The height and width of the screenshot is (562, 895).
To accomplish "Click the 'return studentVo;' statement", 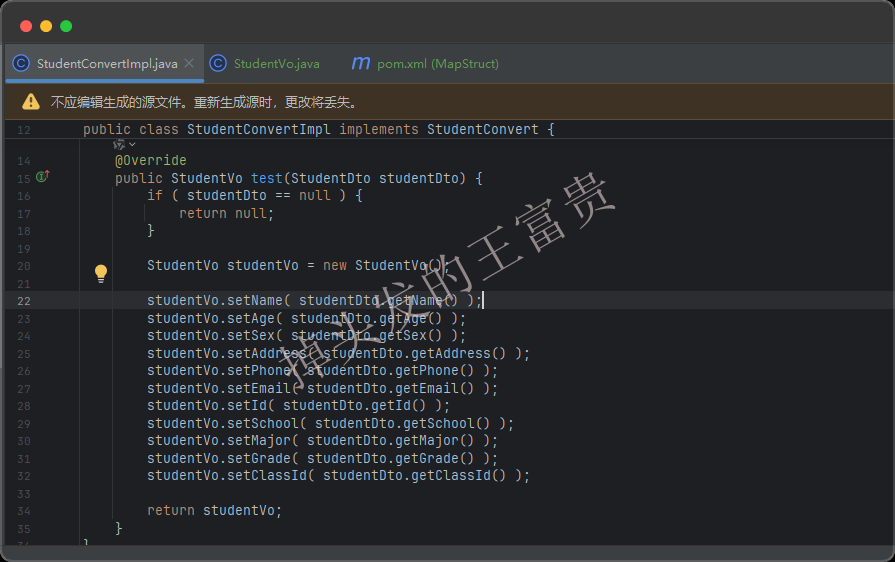I will click(x=215, y=510).
